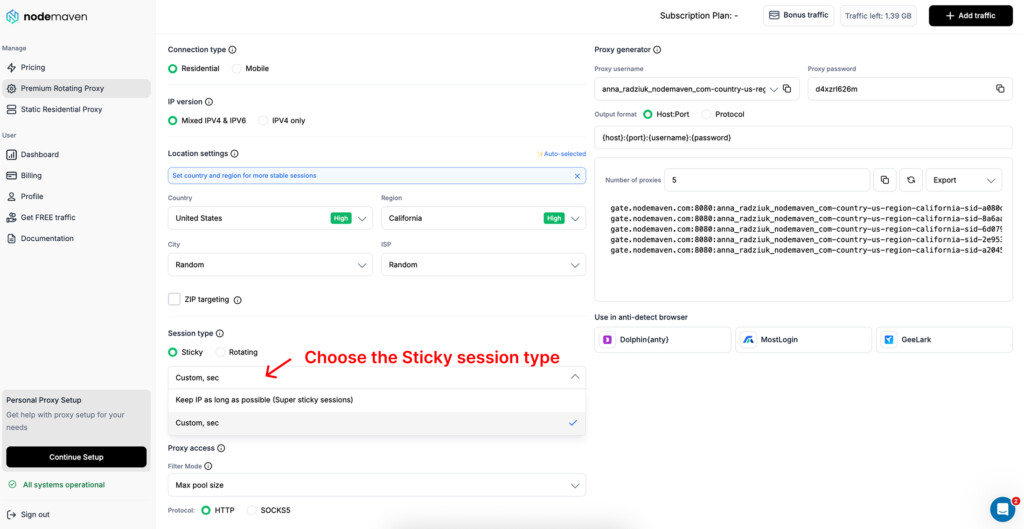This screenshot has height=529, width=1024.
Task: Click info icon beside ZIP targeting
Action: coord(238,300)
